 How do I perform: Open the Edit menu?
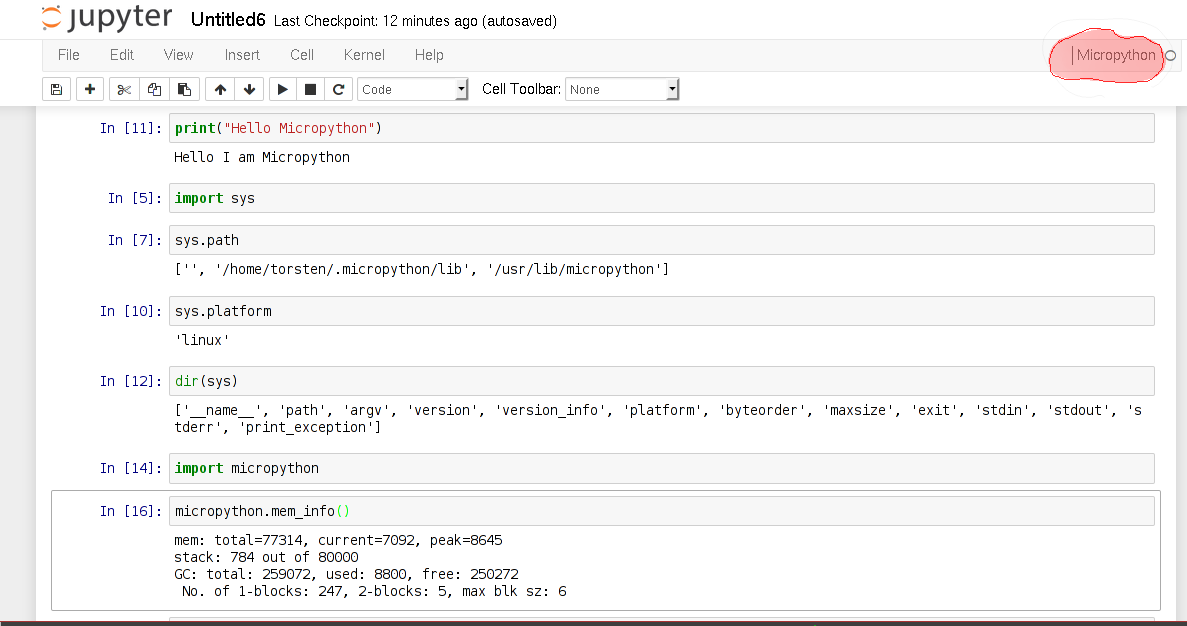[x=121, y=55]
